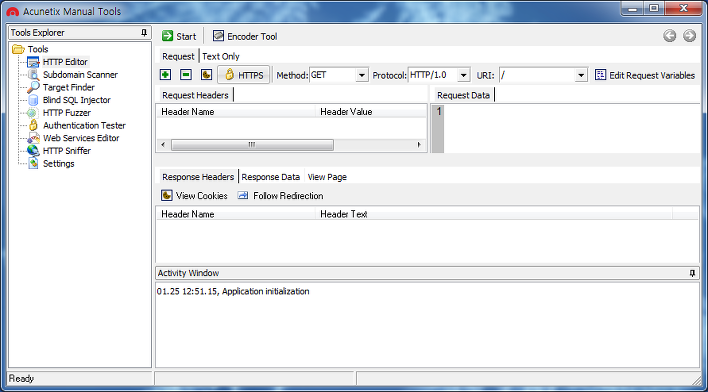Image resolution: width=708 pixels, height=392 pixels.
Task: Click the Follow Redirection button
Action: pyautogui.click(x=280, y=196)
